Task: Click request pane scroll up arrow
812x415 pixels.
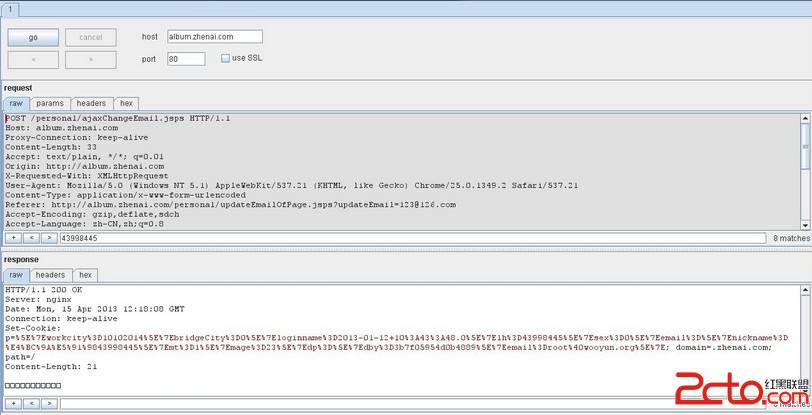Action: [x=805, y=118]
